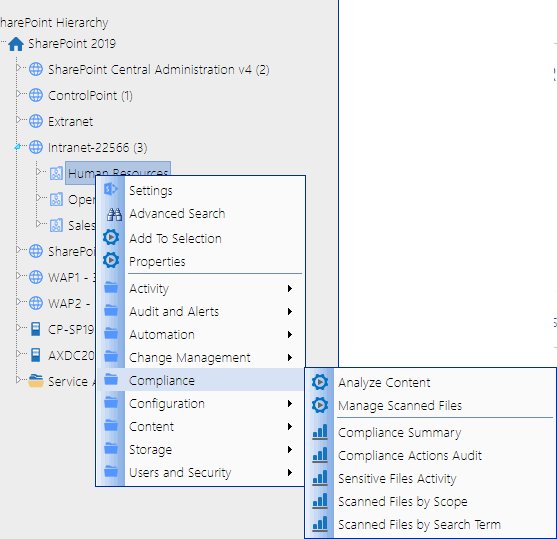Viewport: 557px width, 539px height.
Task: Select the ControlPoint (1) tree item
Action: tap(90, 96)
